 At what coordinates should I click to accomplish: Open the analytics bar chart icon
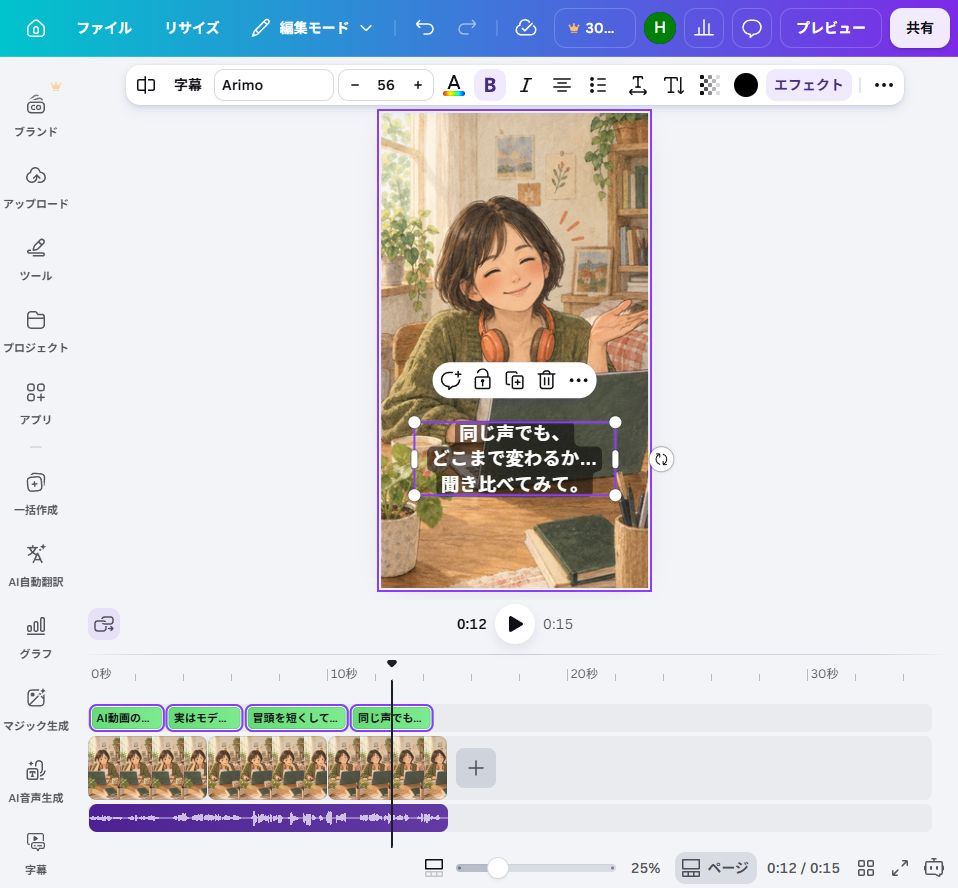click(704, 28)
